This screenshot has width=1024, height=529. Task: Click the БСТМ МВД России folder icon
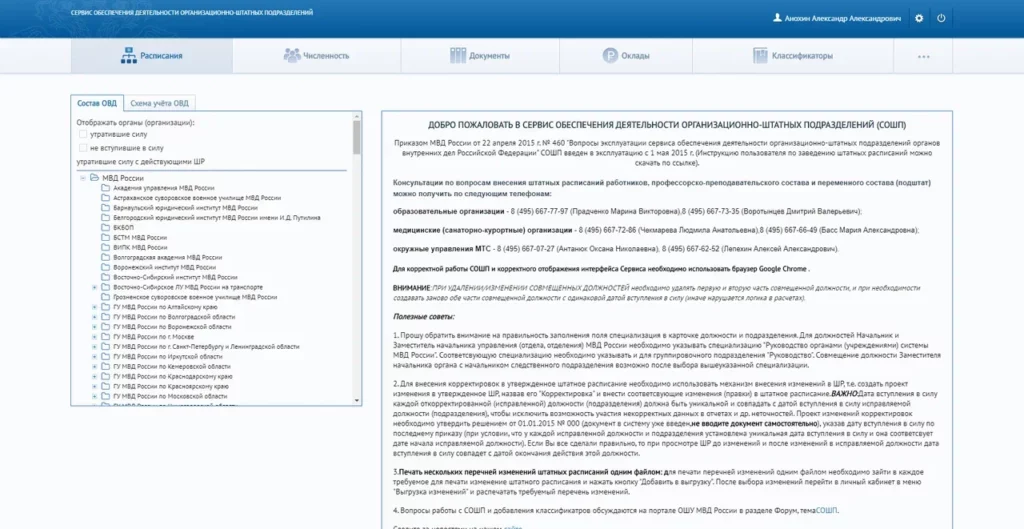(105, 238)
